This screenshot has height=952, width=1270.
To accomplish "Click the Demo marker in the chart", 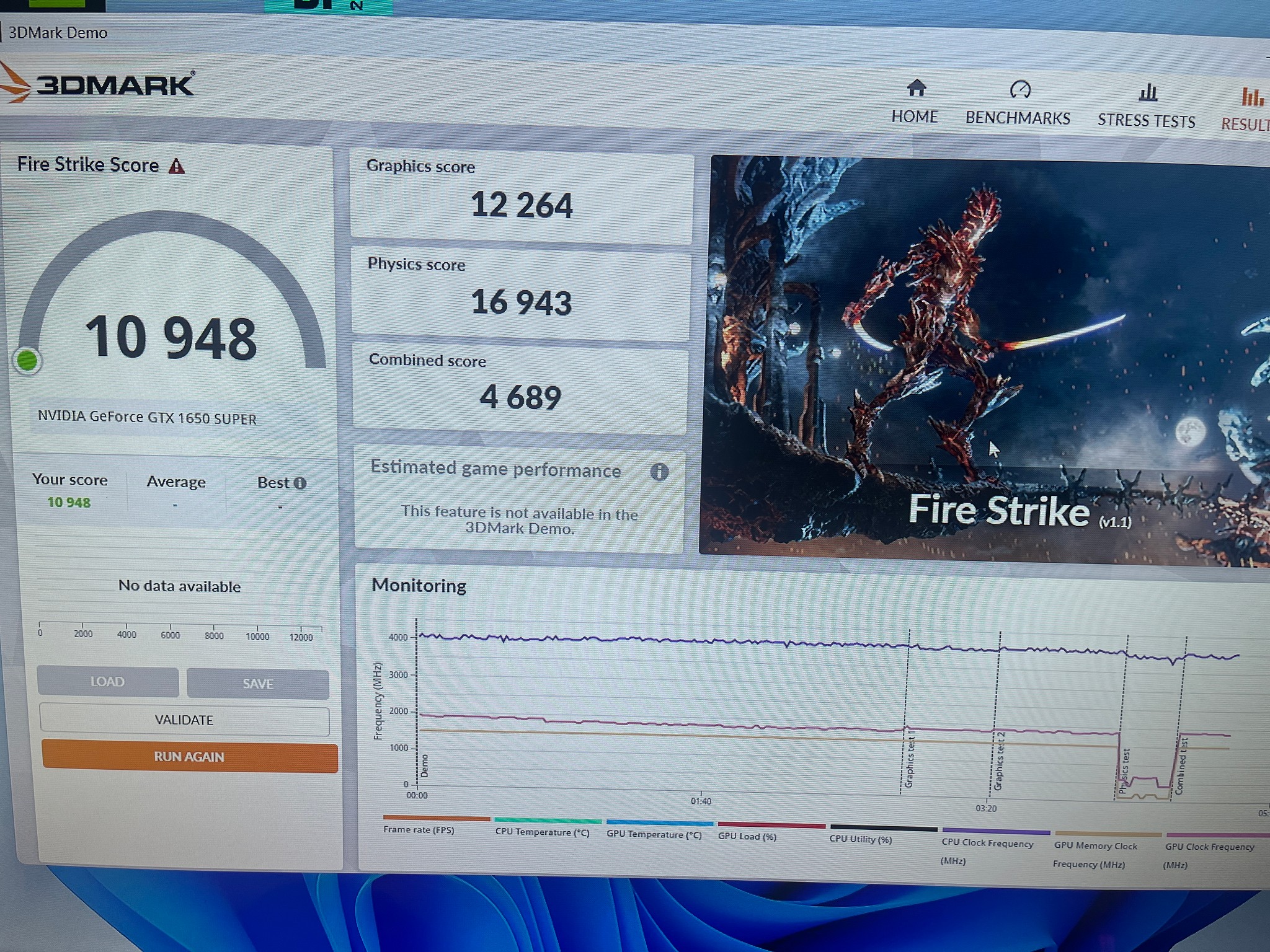I will pos(425,766).
